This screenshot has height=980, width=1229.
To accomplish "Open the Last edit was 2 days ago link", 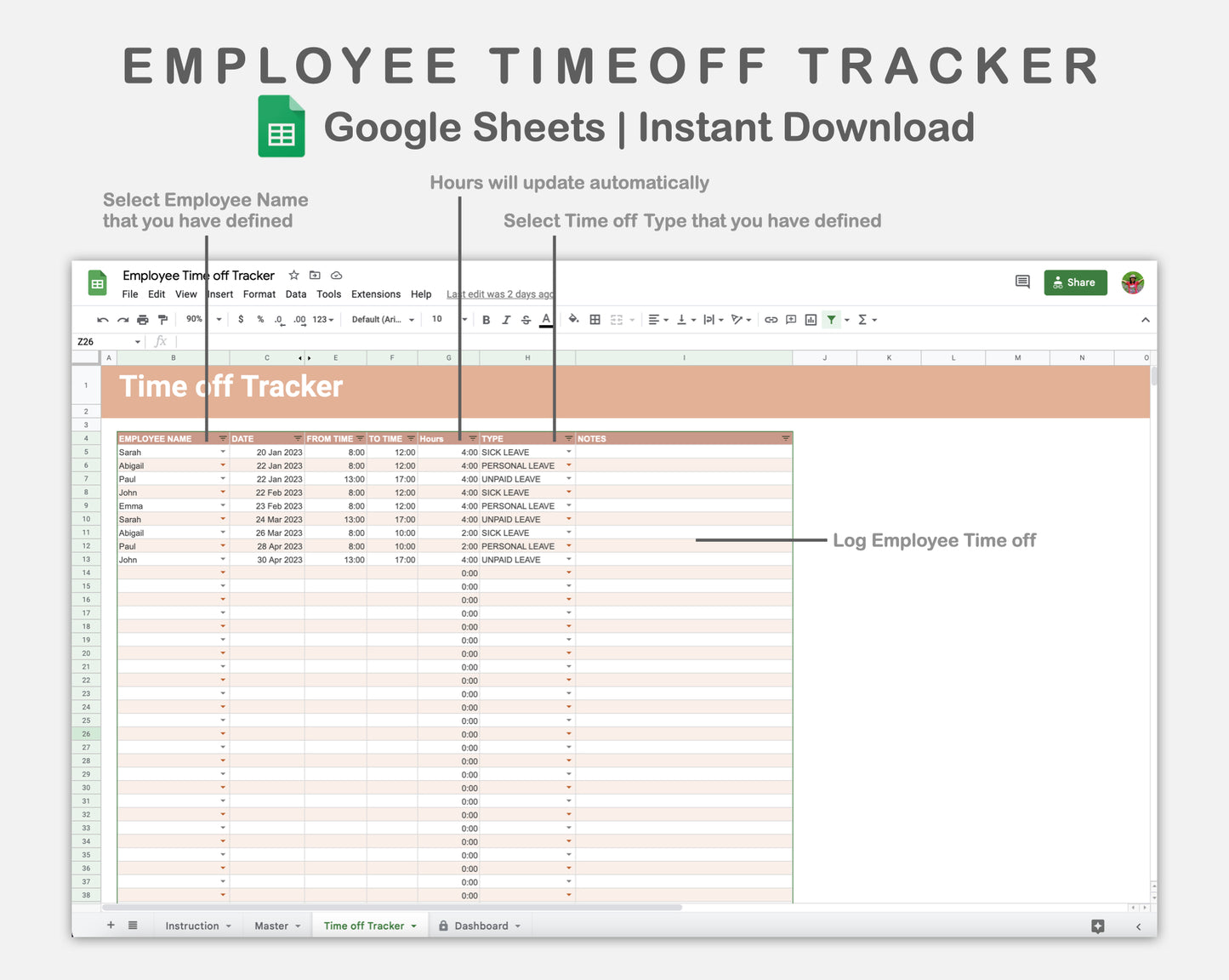I will 499,294.
